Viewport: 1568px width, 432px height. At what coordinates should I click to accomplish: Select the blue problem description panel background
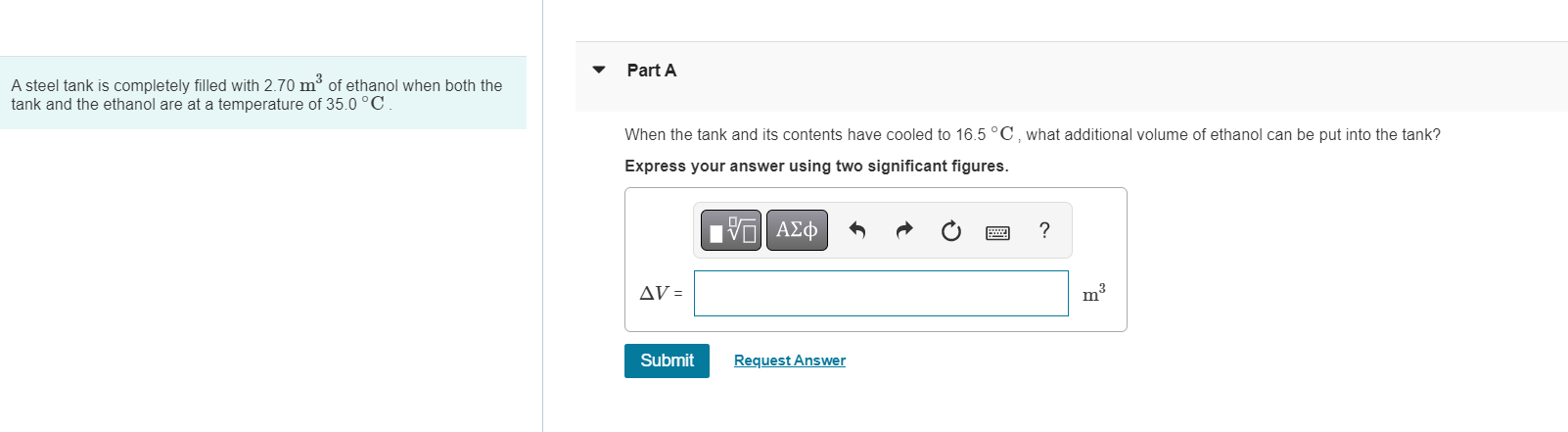[x=263, y=92]
